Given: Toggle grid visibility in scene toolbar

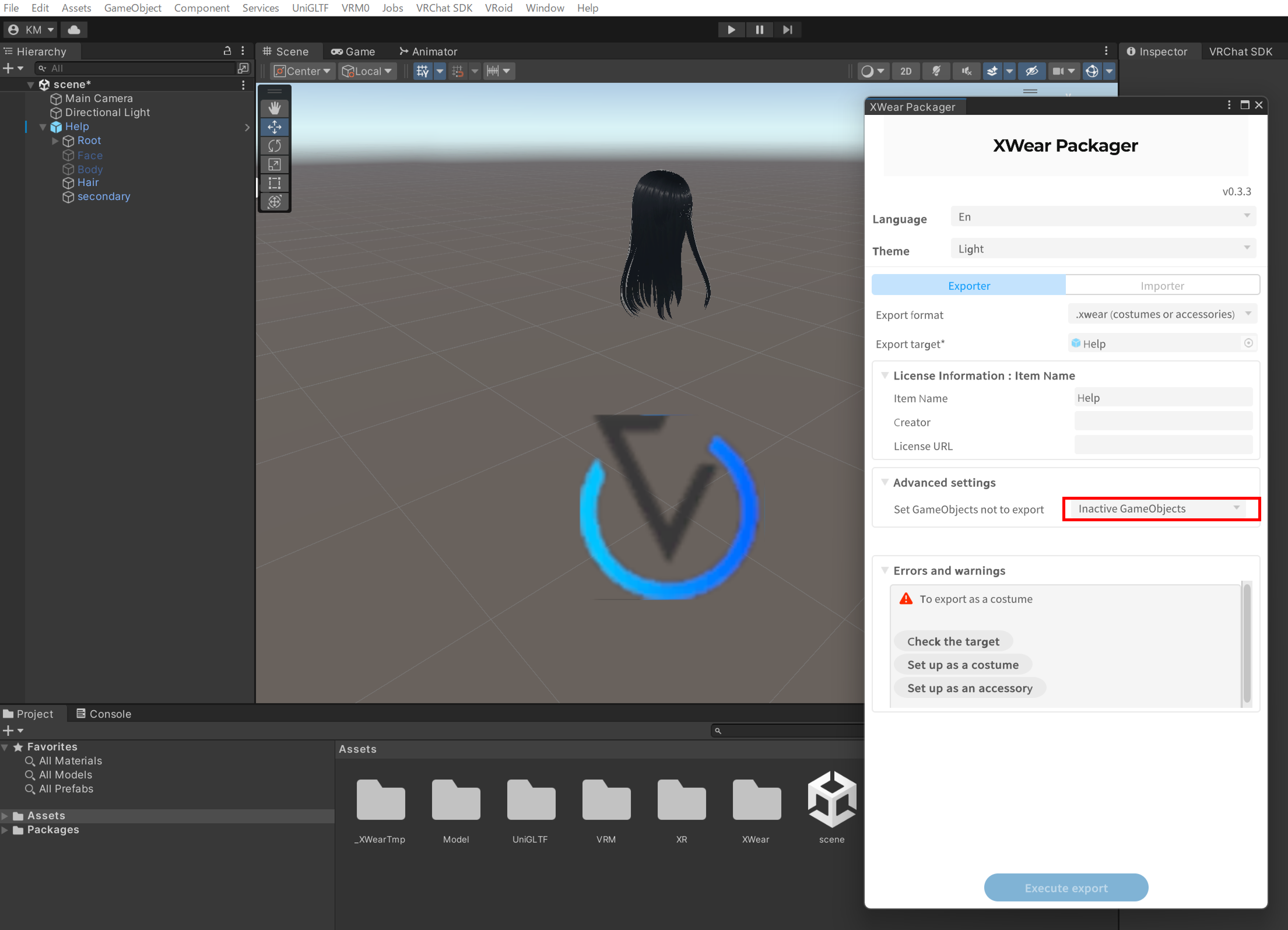Looking at the screenshot, I should tap(422, 71).
